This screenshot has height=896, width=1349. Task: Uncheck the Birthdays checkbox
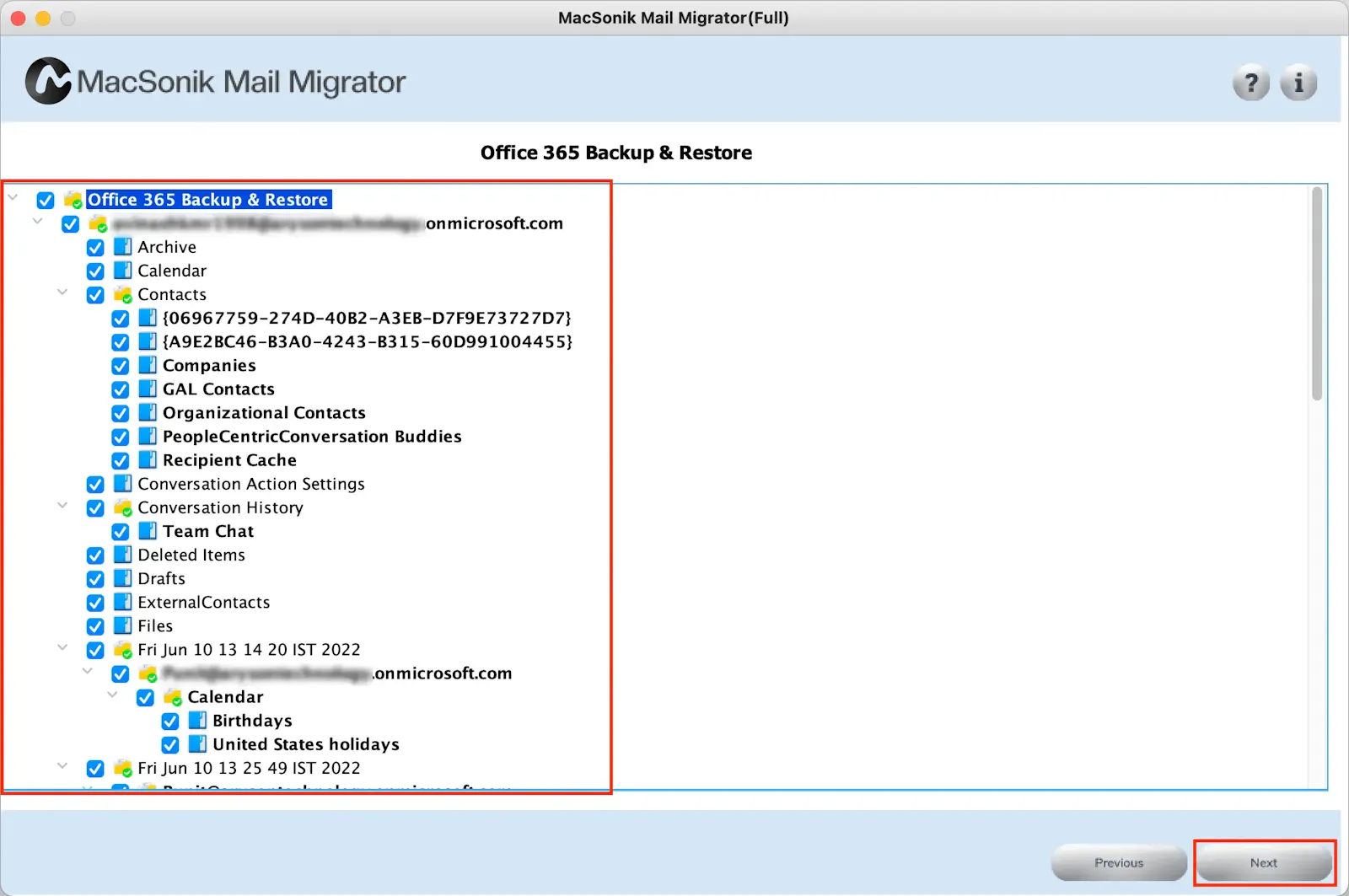[170, 721]
